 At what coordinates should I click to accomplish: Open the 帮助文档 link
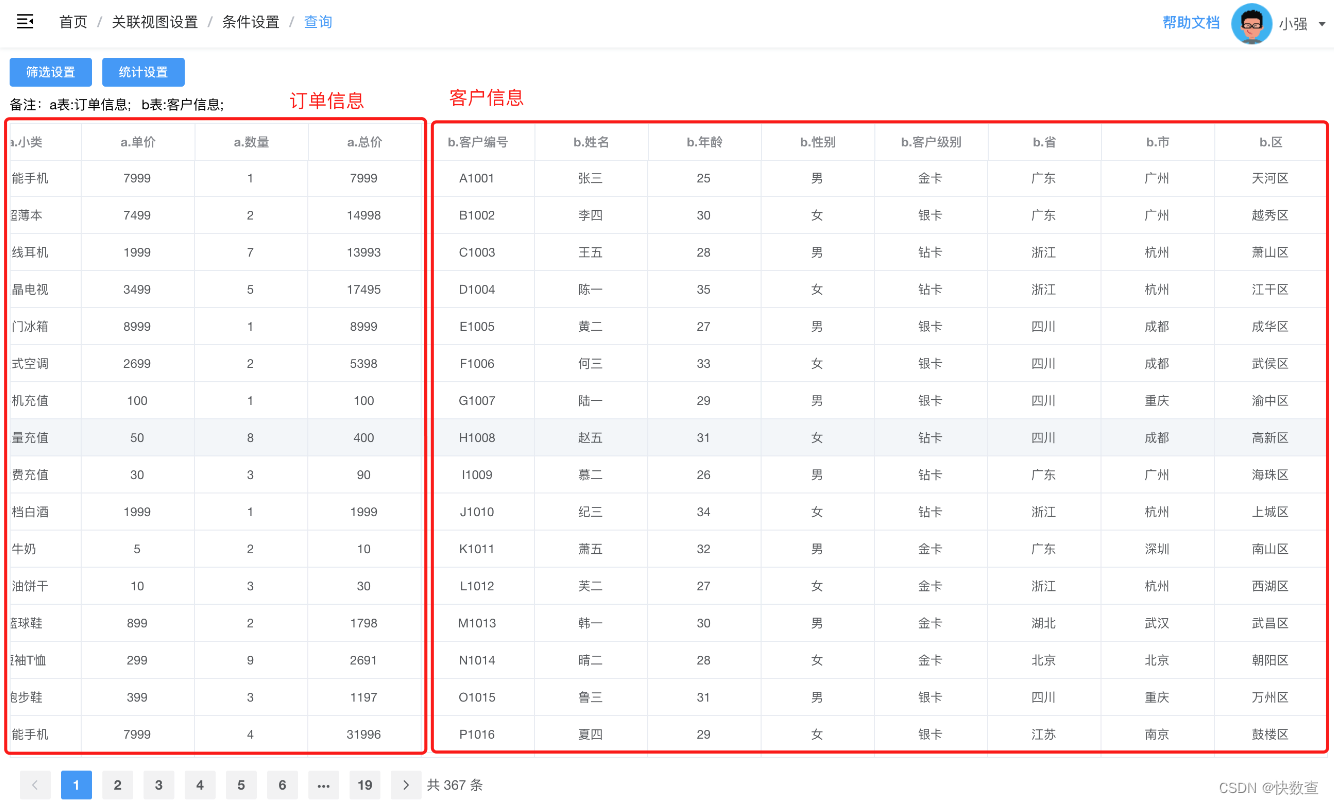pyautogui.click(x=1191, y=22)
